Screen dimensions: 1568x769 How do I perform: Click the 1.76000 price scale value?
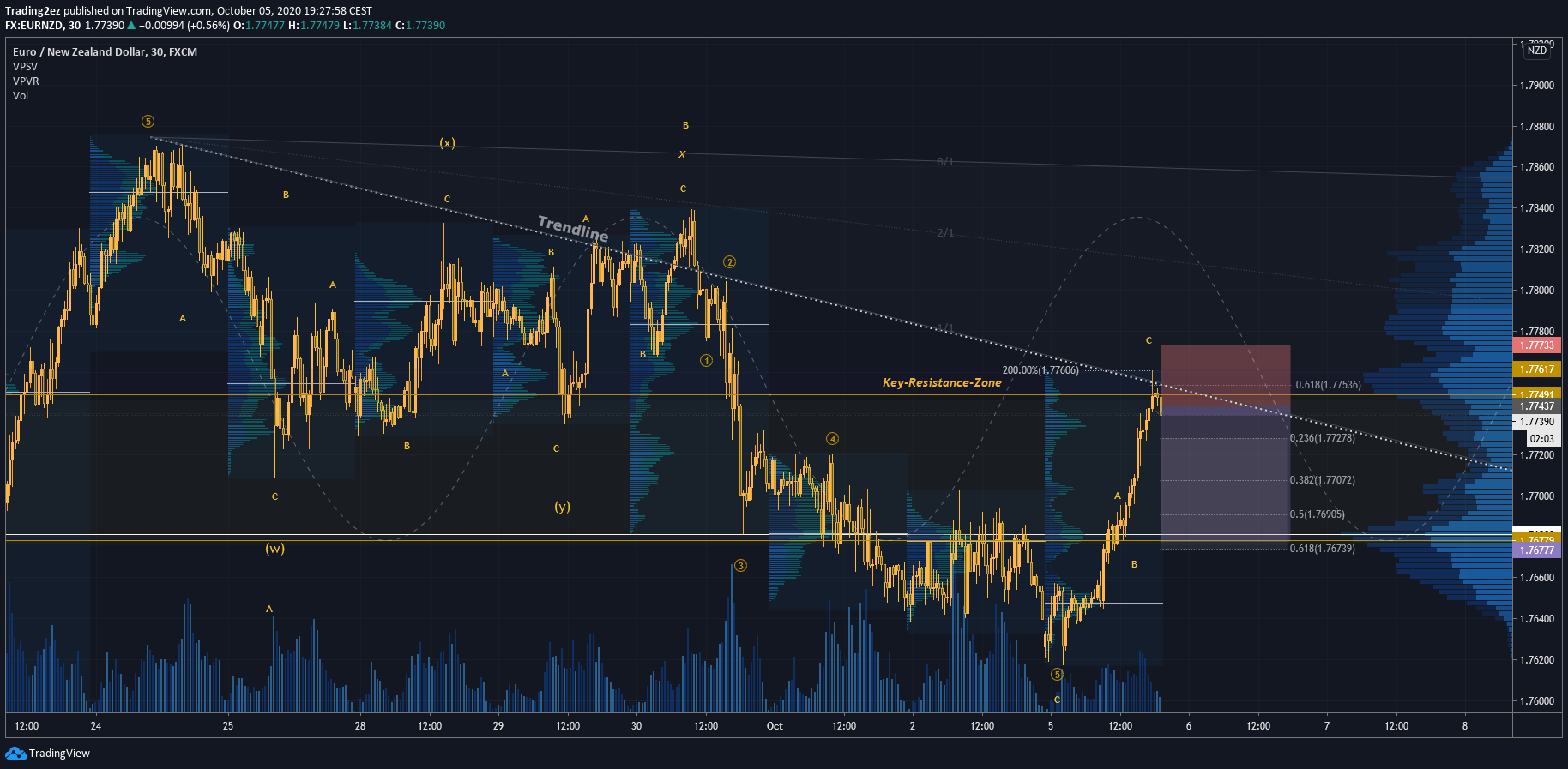1537,701
